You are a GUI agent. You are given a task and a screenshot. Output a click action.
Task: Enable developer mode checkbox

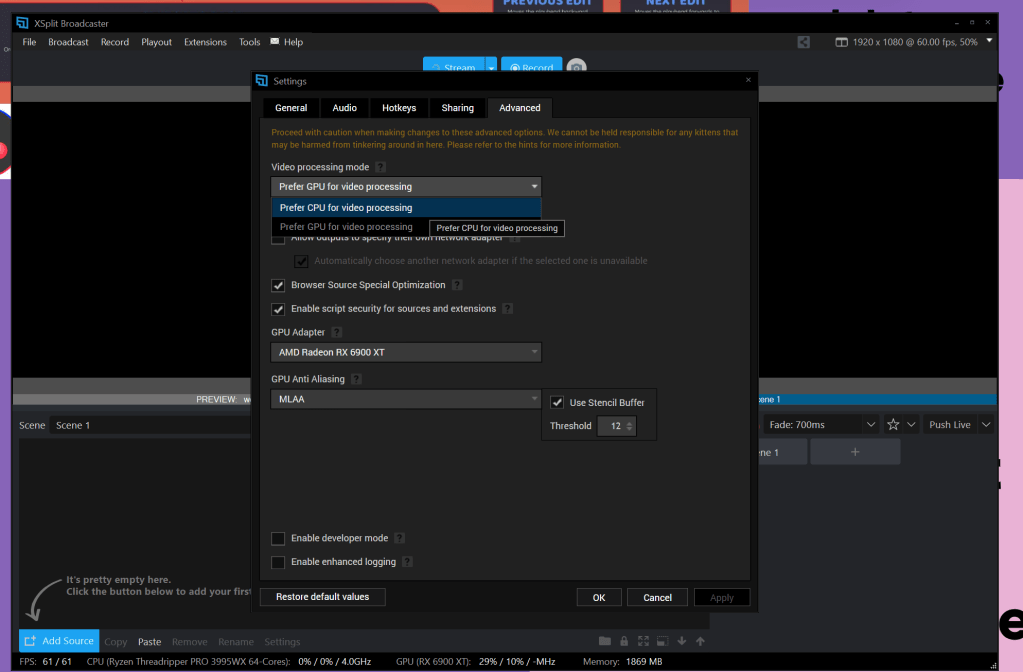point(278,538)
